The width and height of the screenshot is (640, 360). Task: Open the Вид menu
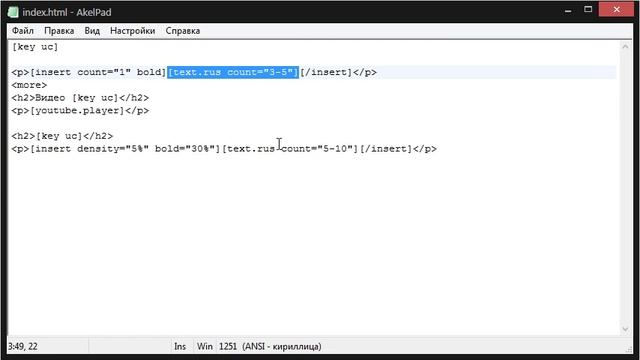(x=92, y=31)
